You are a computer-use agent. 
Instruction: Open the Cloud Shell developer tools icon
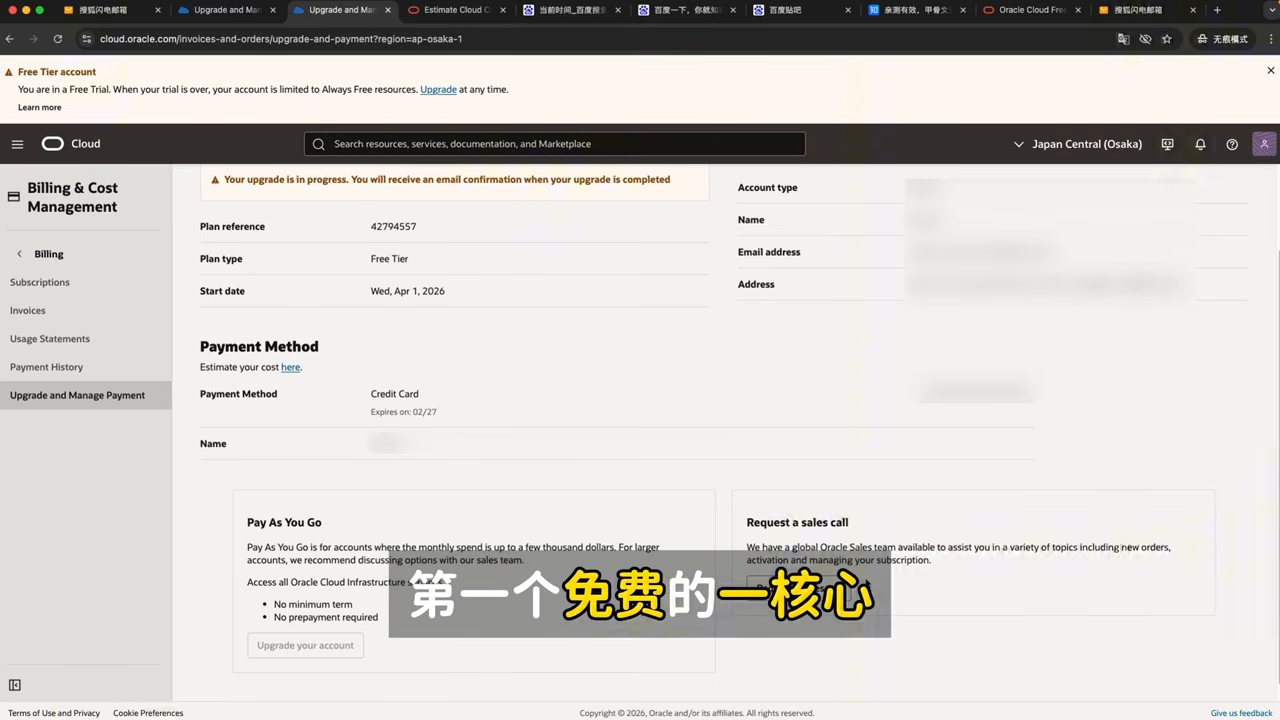click(x=1167, y=144)
